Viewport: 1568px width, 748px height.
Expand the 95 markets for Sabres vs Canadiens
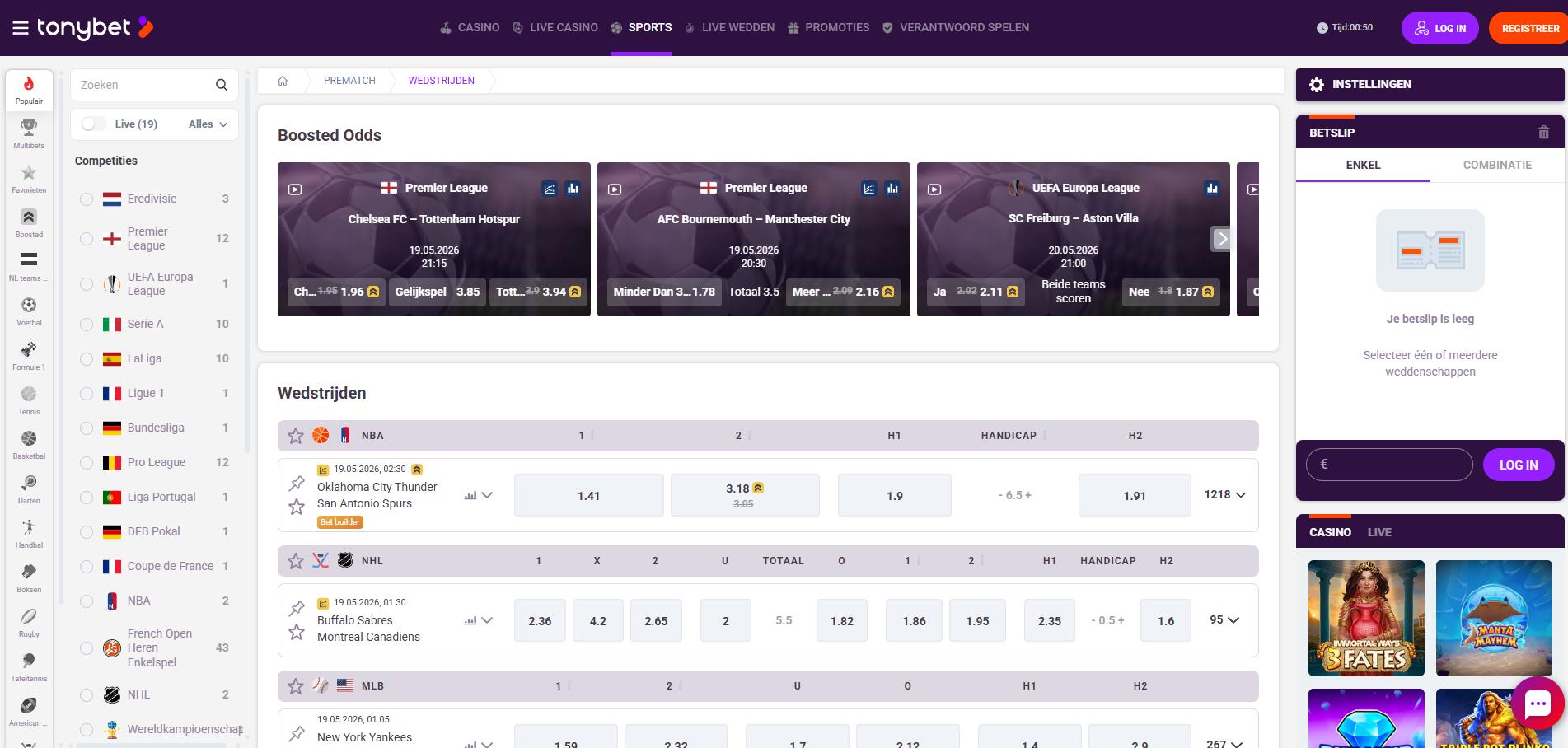pyautogui.click(x=1224, y=620)
